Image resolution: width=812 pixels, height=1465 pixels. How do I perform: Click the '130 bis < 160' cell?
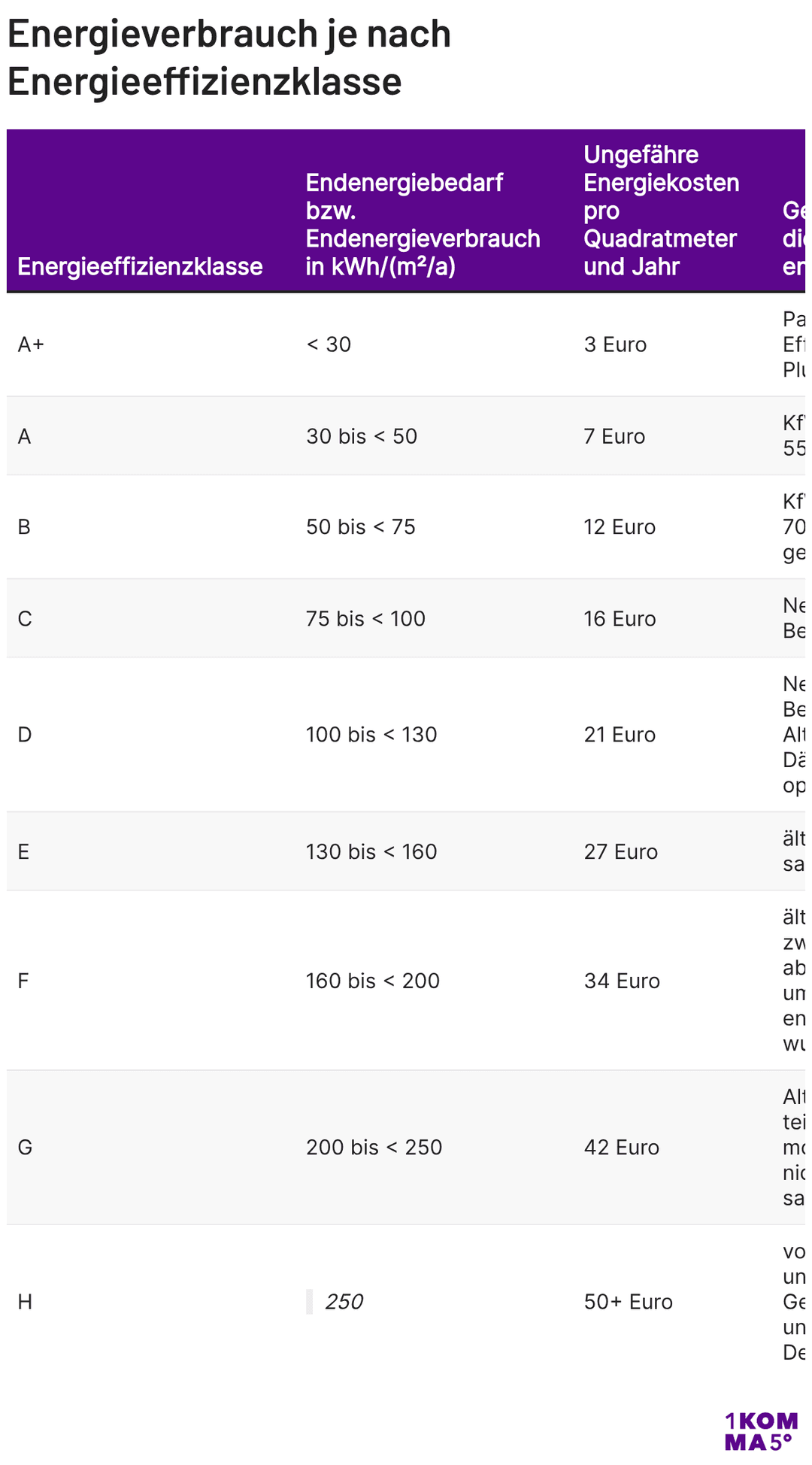coord(371,851)
